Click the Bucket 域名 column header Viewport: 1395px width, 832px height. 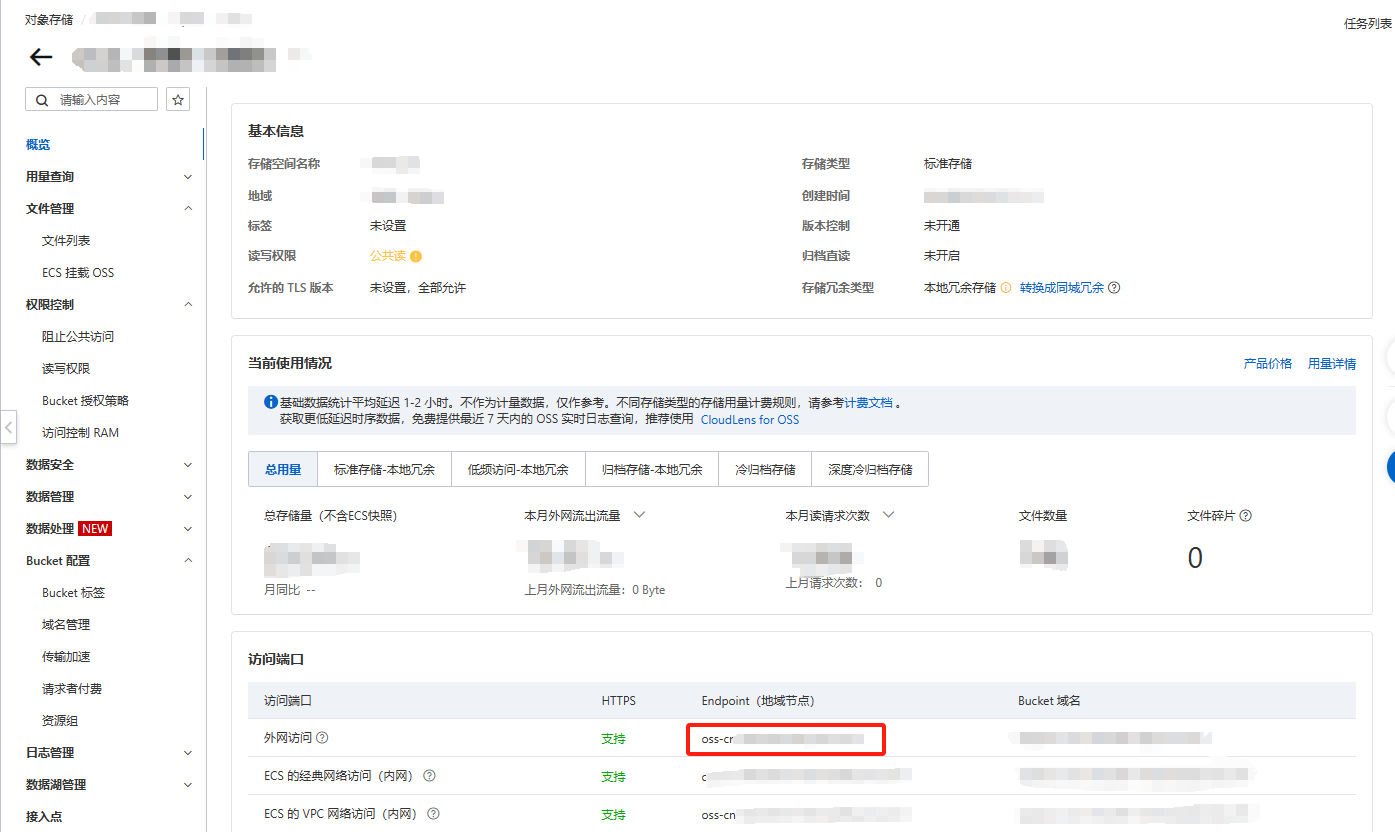click(1049, 701)
